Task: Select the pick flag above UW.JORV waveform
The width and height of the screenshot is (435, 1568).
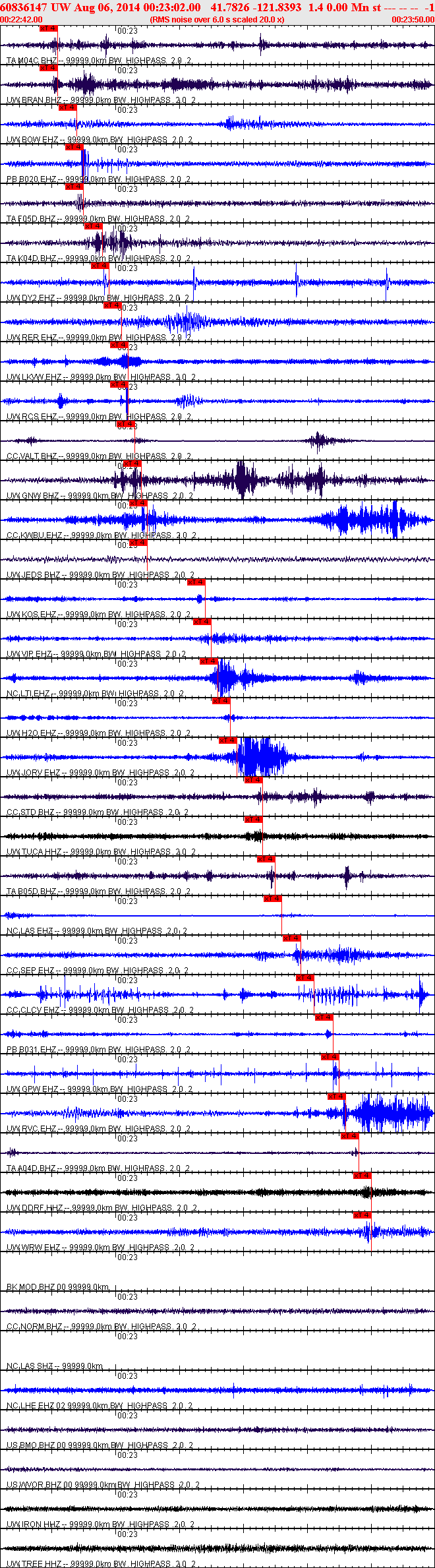Action: point(228,740)
